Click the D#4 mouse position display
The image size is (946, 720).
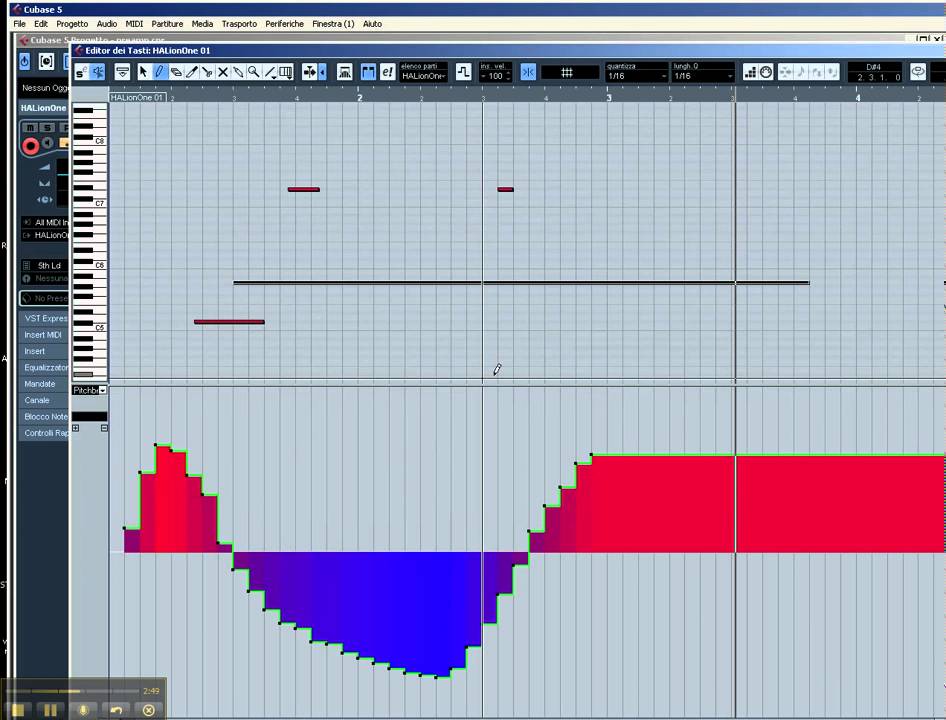874,67
